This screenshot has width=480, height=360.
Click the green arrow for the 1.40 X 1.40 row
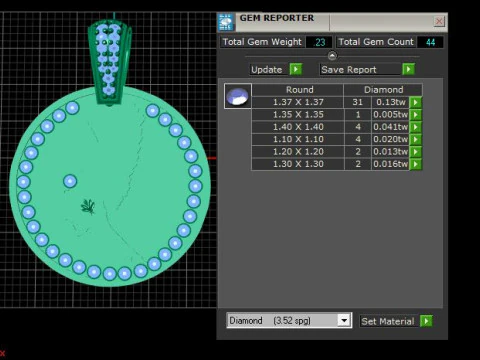tap(416, 127)
